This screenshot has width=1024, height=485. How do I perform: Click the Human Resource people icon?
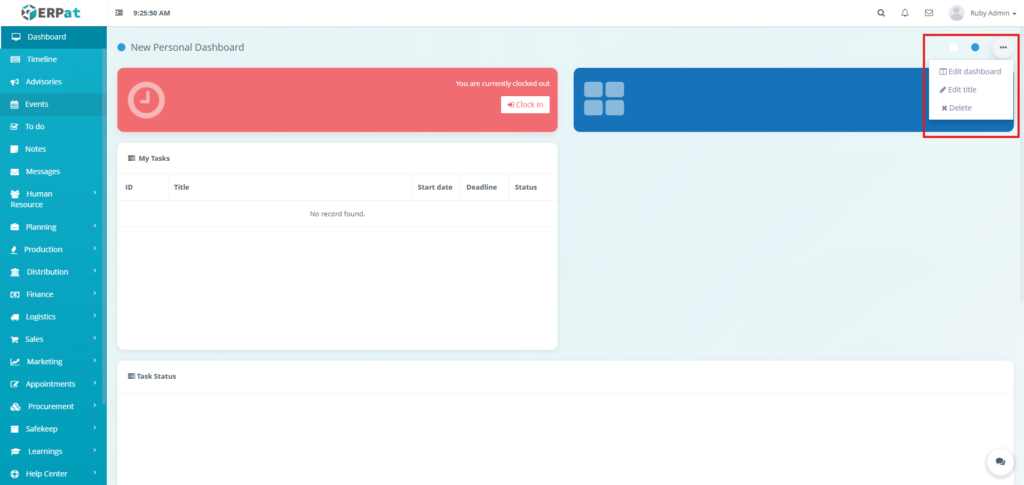(x=16, y=194)
